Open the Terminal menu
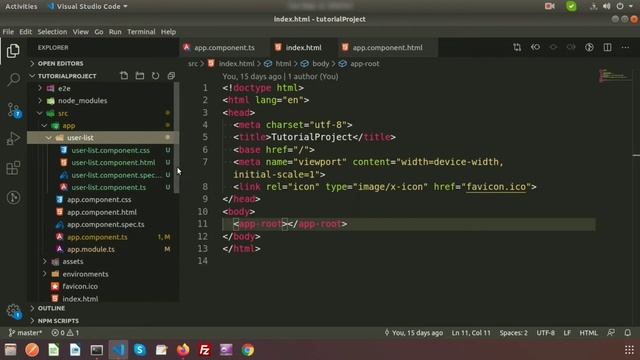 pyautogui.click(x=141, y=31)
